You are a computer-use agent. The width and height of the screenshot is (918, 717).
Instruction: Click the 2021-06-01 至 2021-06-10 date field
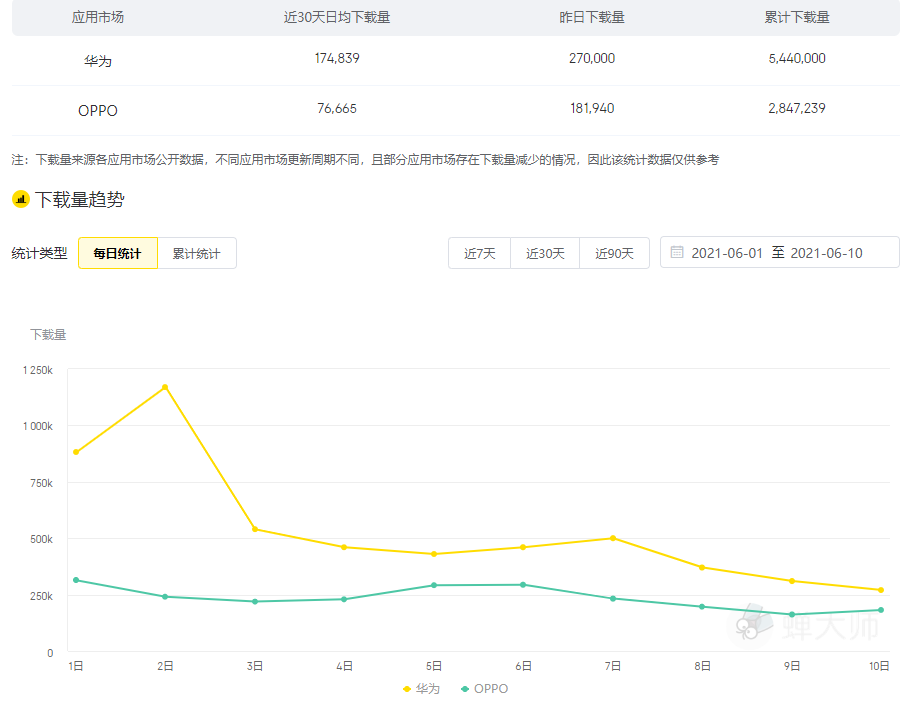coord(778,252)
